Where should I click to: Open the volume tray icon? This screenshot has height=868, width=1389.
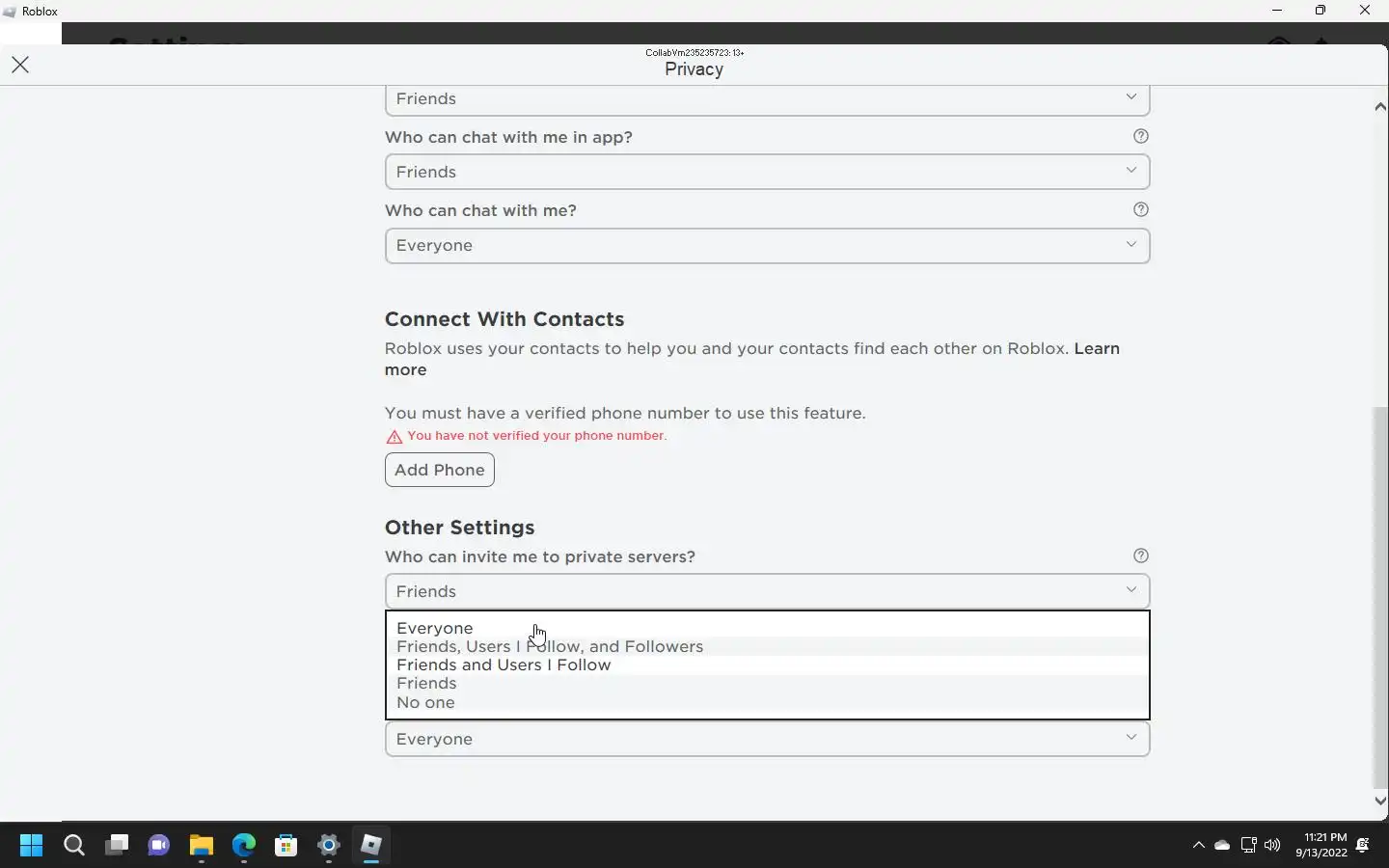point(1272,846)
